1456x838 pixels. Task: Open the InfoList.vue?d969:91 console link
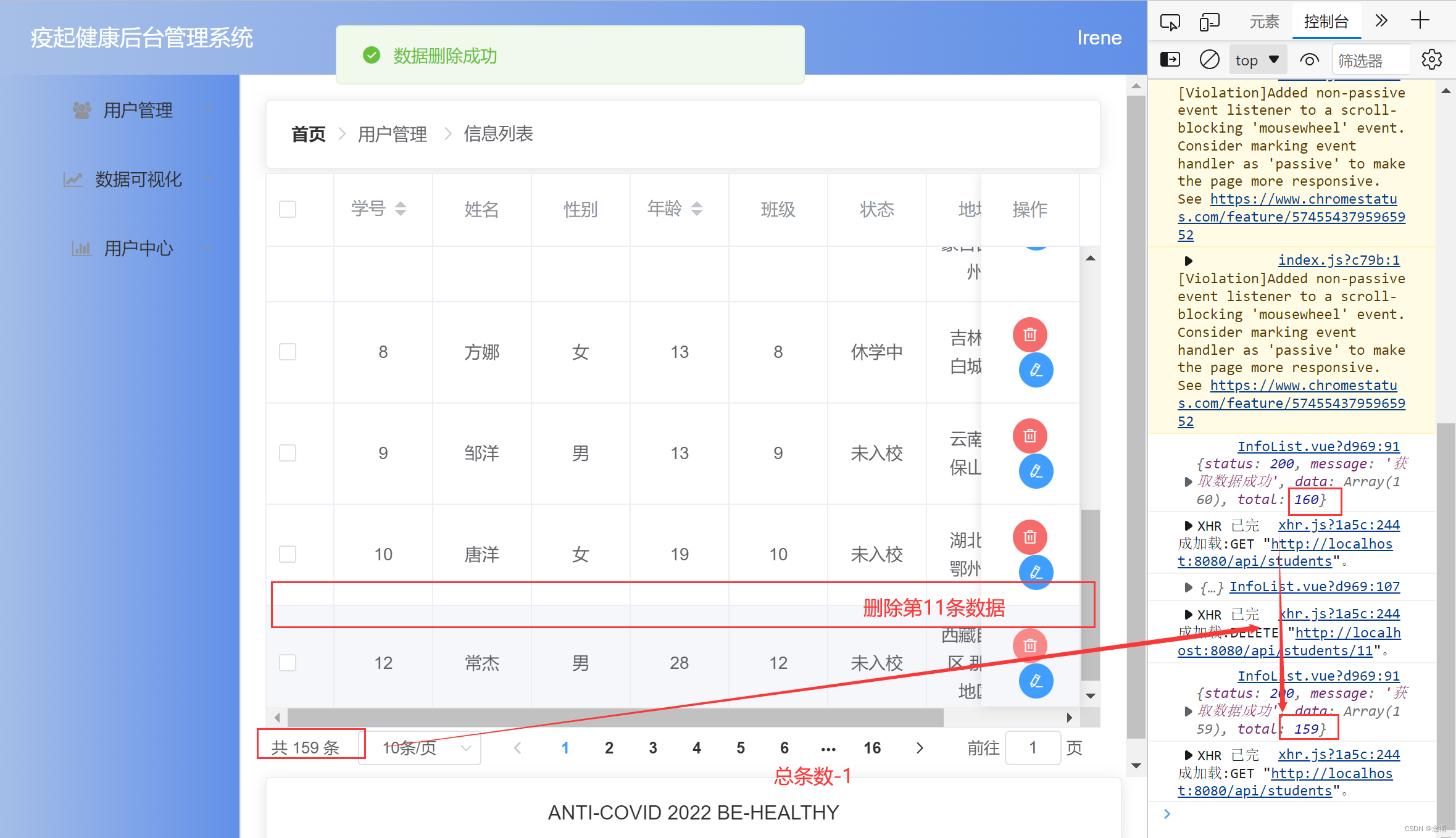pos(1319,446)
